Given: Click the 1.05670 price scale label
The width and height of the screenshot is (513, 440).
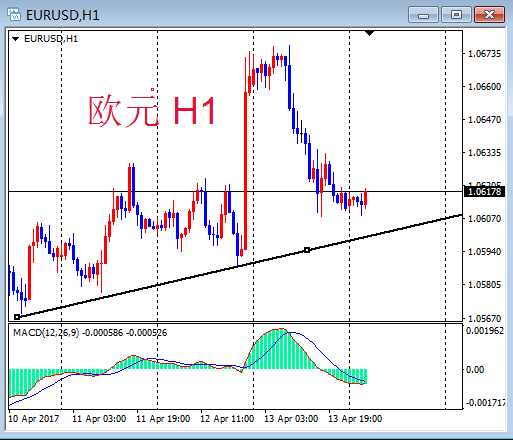Looking at the screenshot, I should [484, 318].
